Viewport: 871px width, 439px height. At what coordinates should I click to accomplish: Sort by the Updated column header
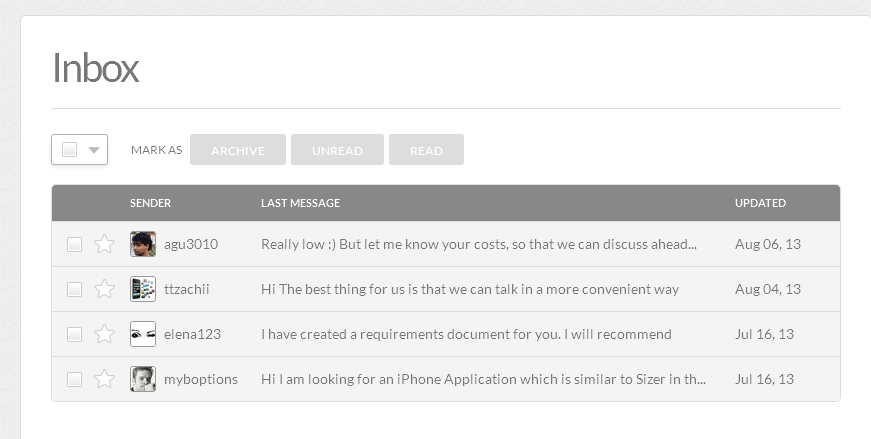(x=760, y=203)
